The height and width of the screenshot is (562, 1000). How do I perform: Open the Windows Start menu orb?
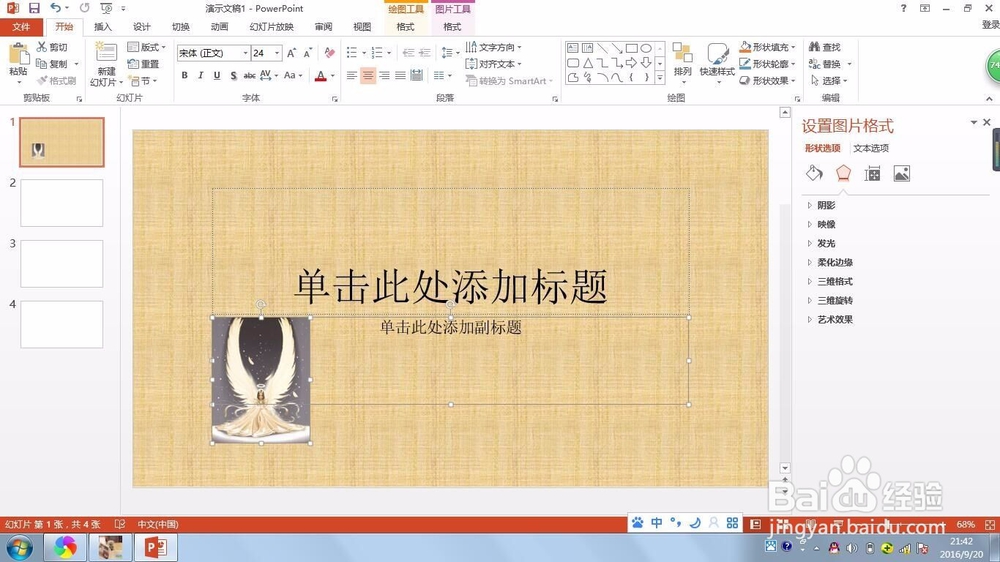(19, 548)
